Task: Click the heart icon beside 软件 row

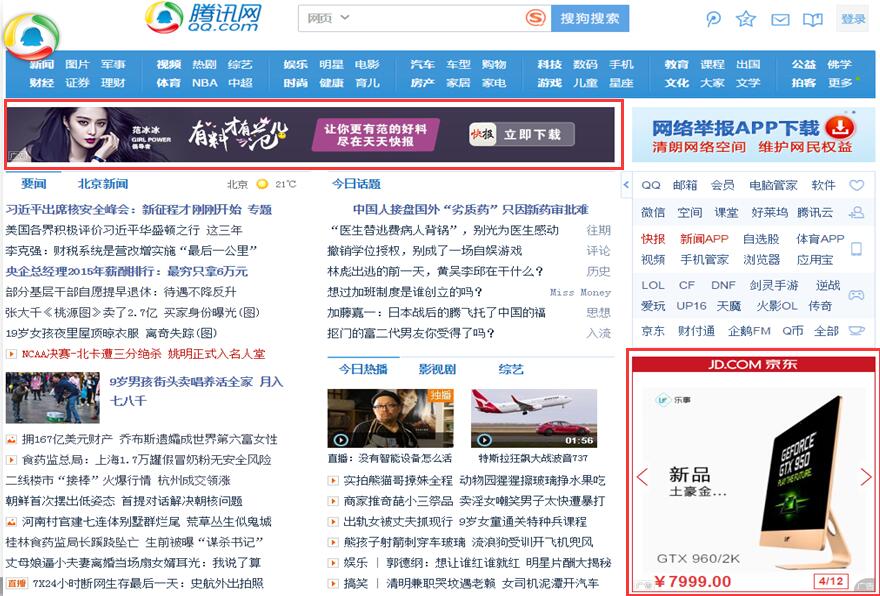Action: pos(856,185)
